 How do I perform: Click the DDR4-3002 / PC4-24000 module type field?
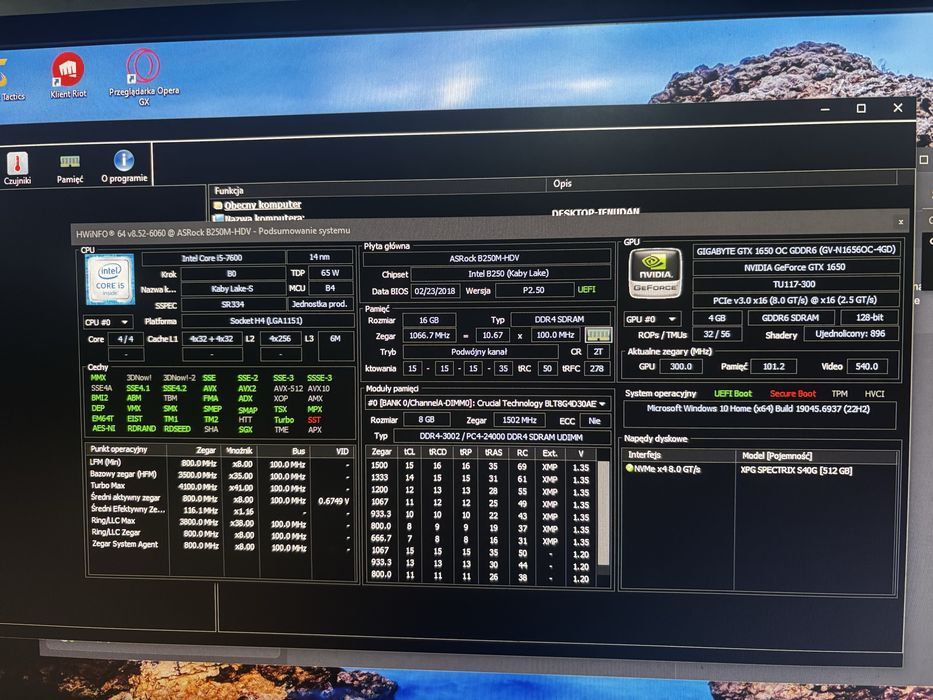coord(500,436)
